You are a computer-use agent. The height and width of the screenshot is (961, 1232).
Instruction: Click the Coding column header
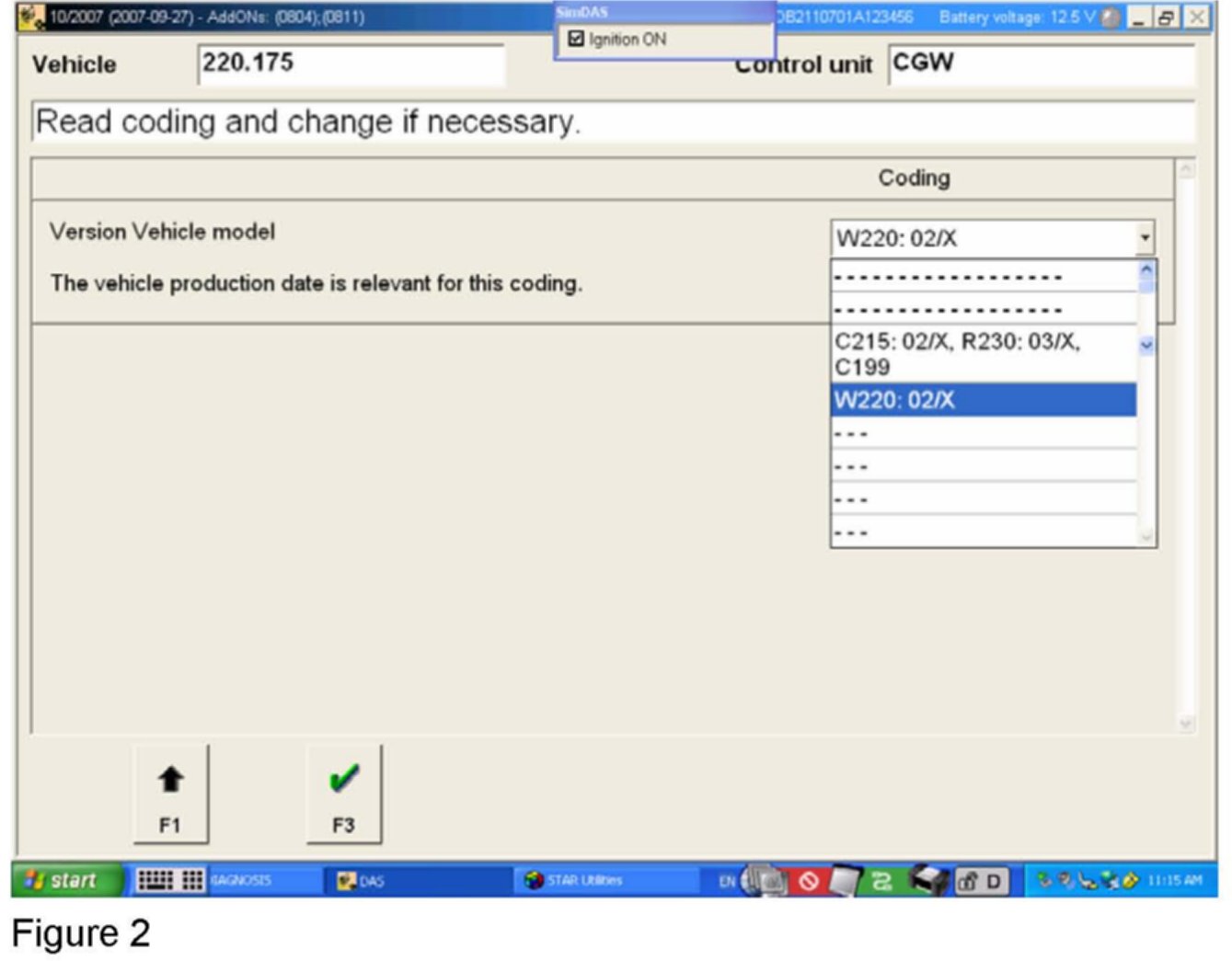click(914, 177)
